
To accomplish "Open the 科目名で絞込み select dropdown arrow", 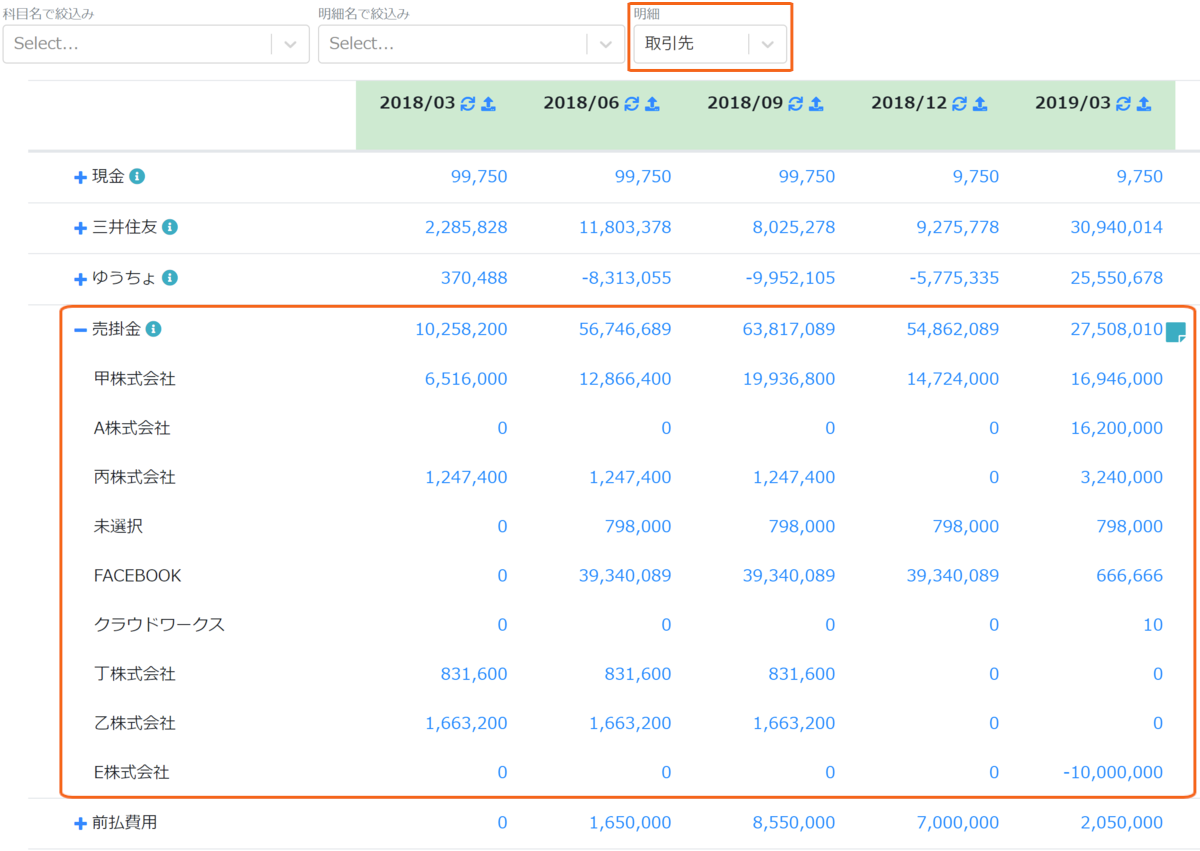I will point(290,44).
